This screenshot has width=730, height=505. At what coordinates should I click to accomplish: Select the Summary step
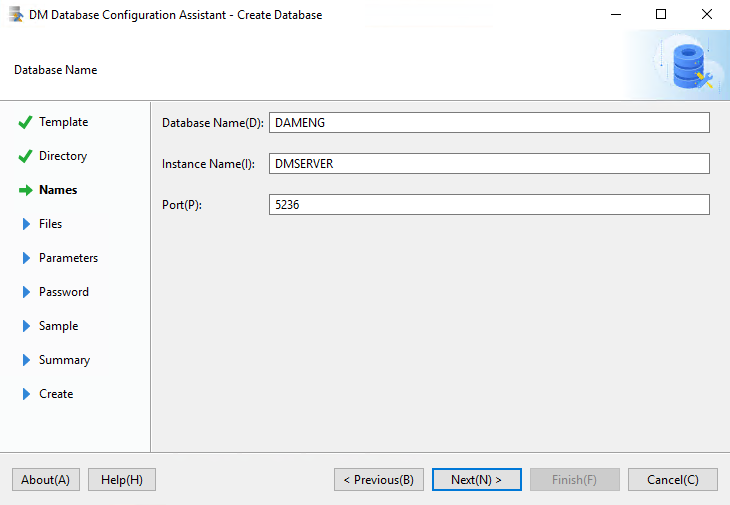point(64,360)
